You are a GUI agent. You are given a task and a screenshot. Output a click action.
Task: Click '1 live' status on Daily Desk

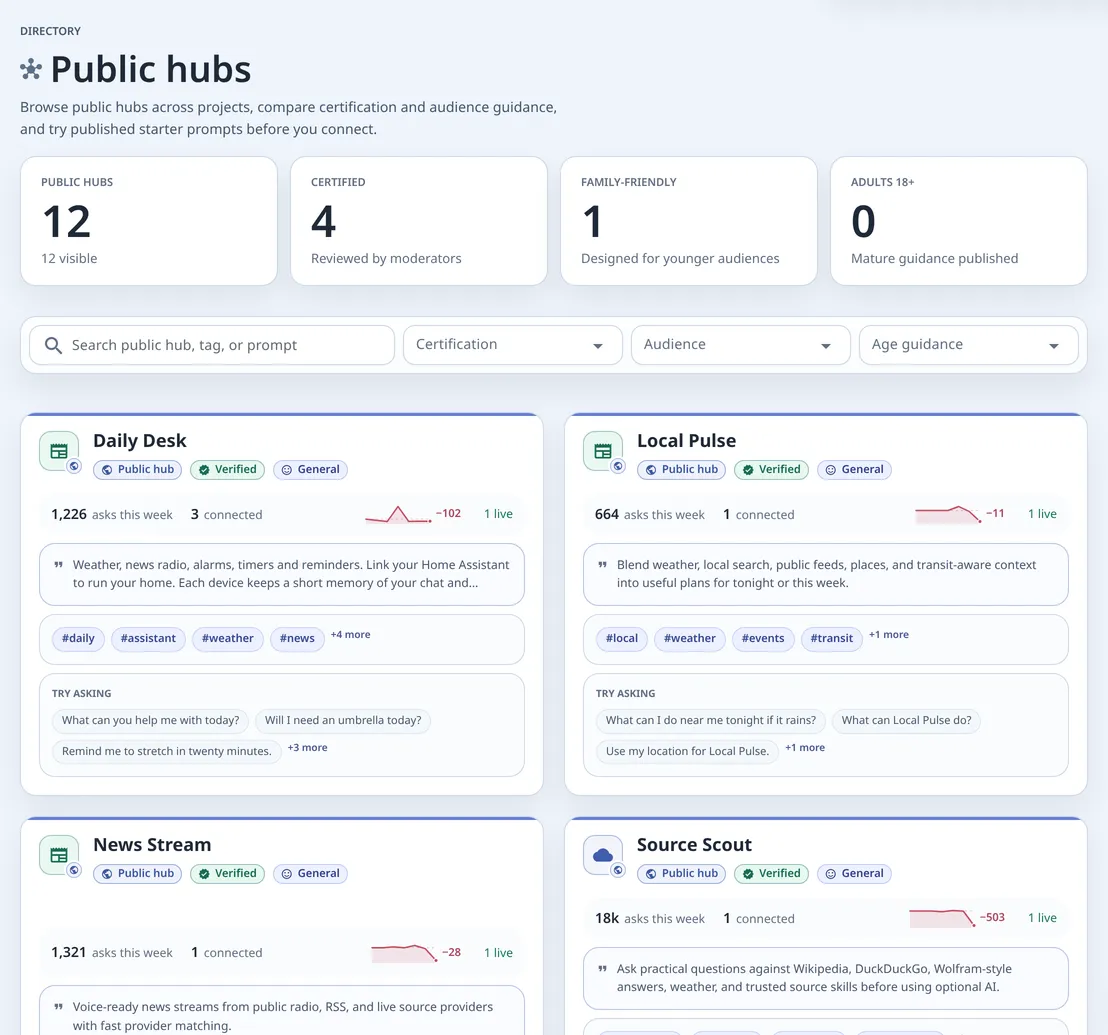[x=498, y=514]
